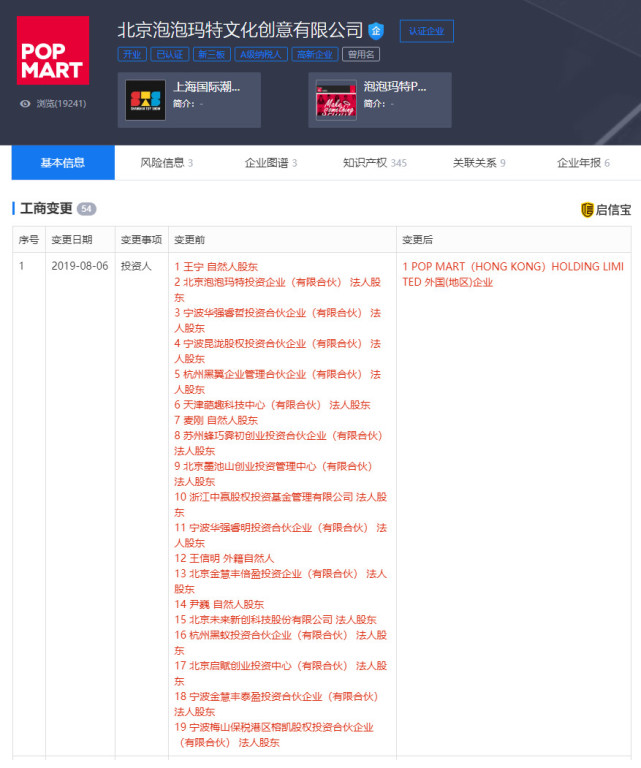Click the blue verified enterprise shield badge
The image size is (641, 768).
pos(376,31)
